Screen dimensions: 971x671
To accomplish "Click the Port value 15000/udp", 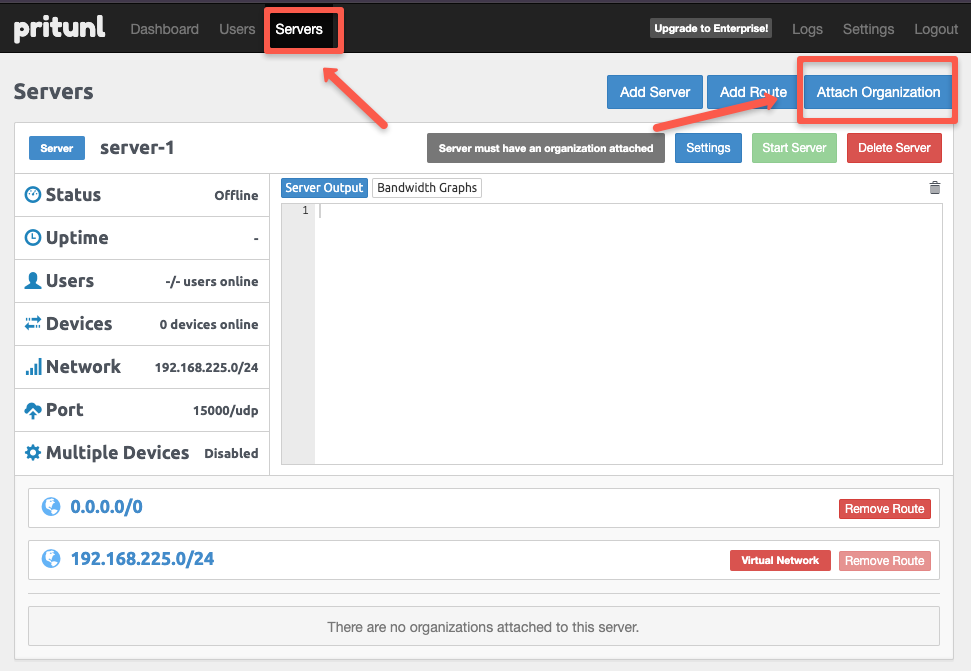I will tap(225, 410).
